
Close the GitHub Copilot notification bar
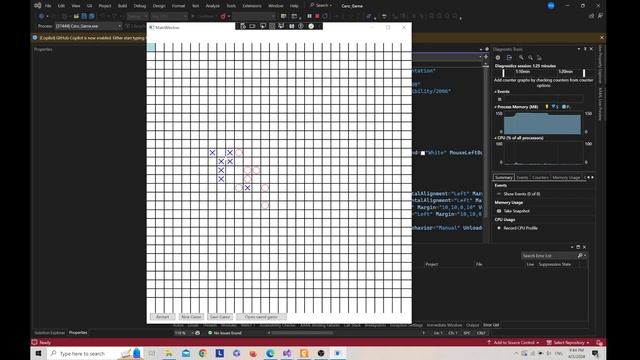(x=602, y=38)
